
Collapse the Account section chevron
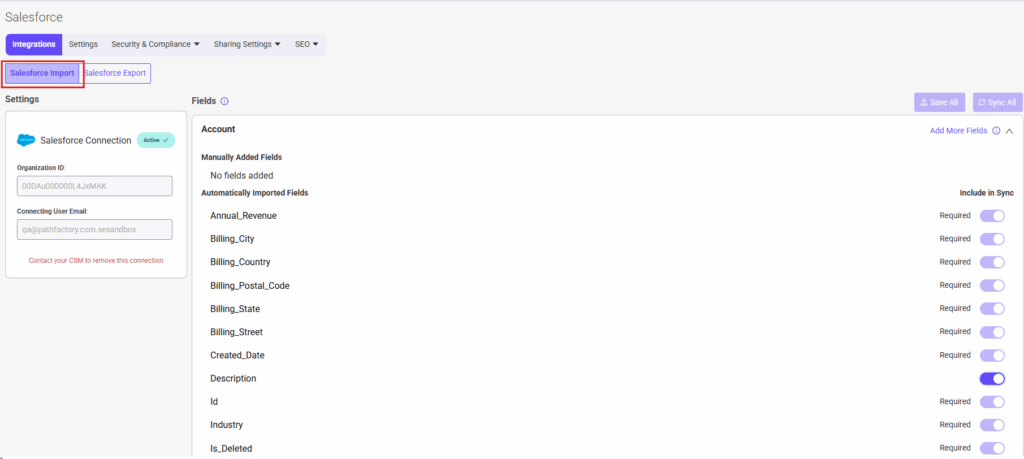pos(1010,131)
